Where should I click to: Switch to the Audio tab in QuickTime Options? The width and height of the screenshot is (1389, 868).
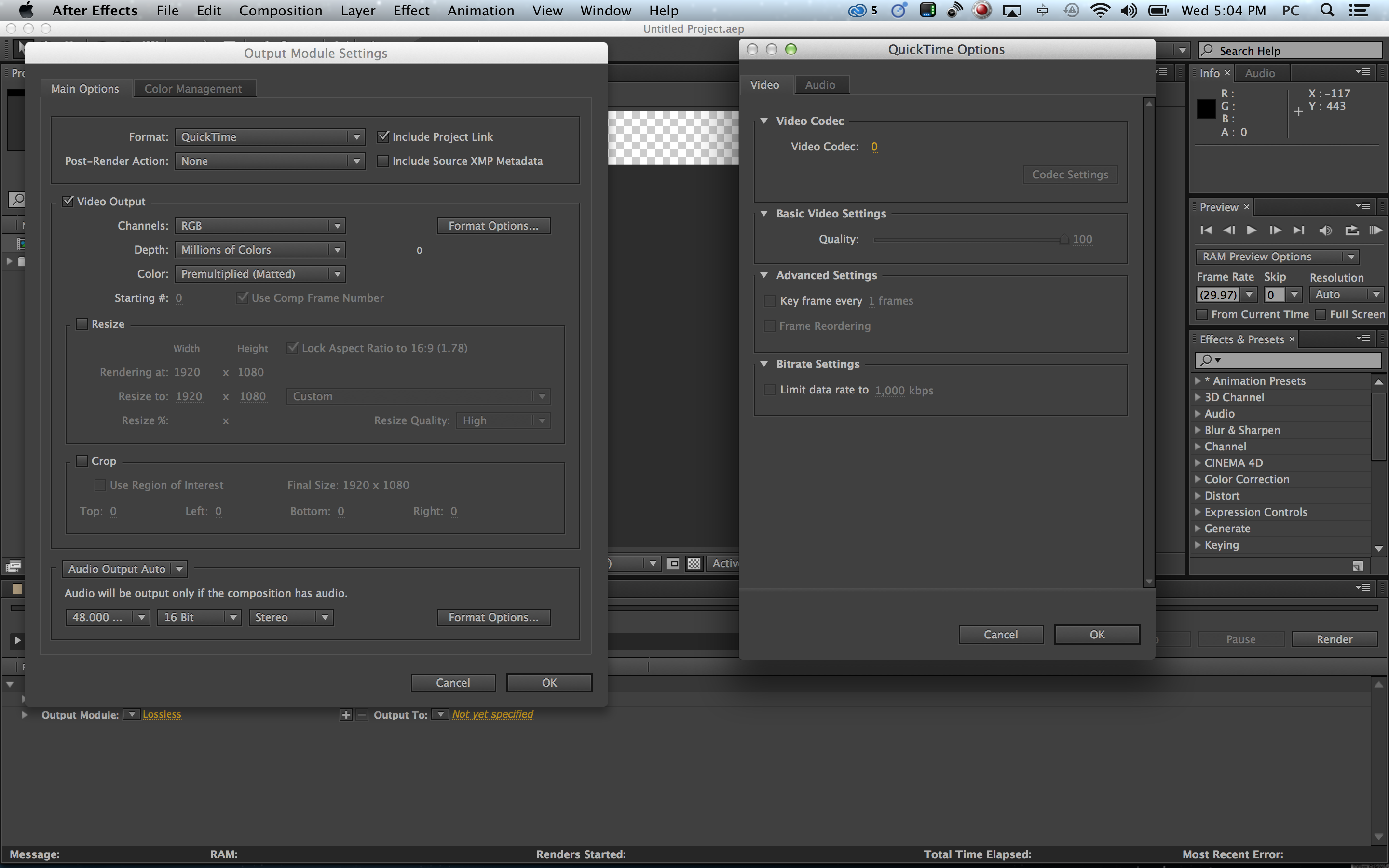click(819, 84)
